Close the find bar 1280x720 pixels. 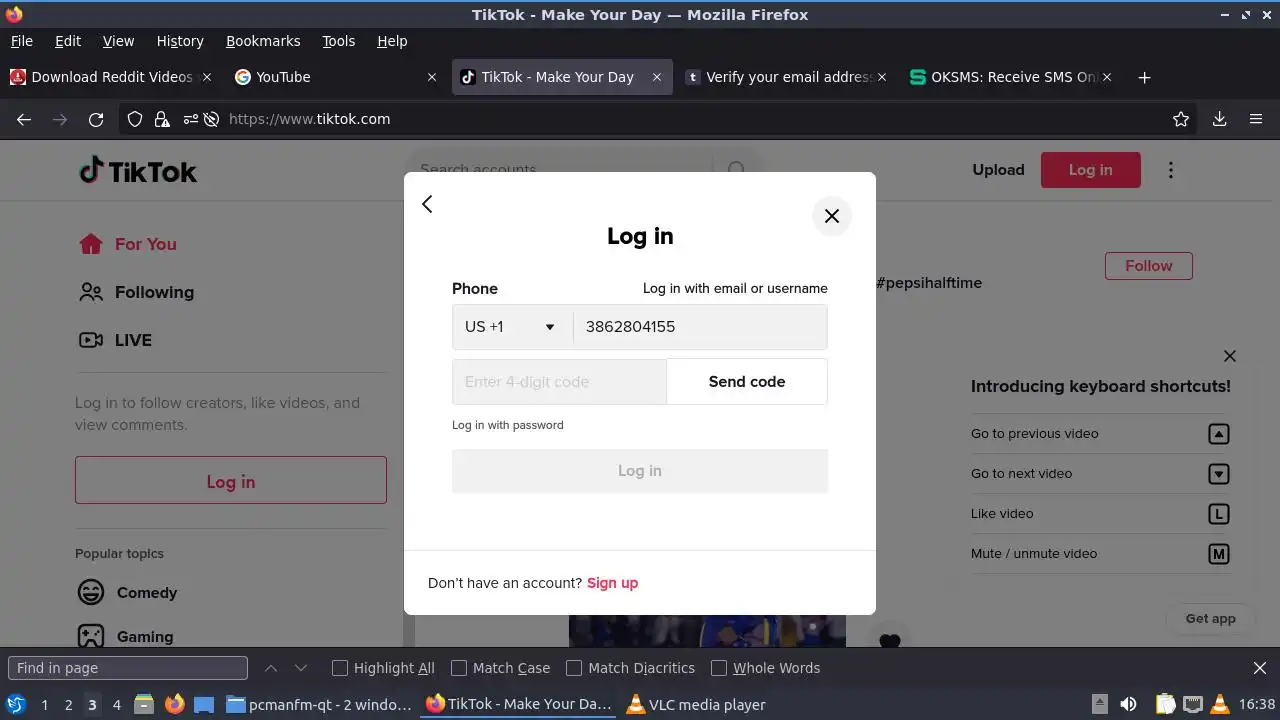coord(1260,668)
